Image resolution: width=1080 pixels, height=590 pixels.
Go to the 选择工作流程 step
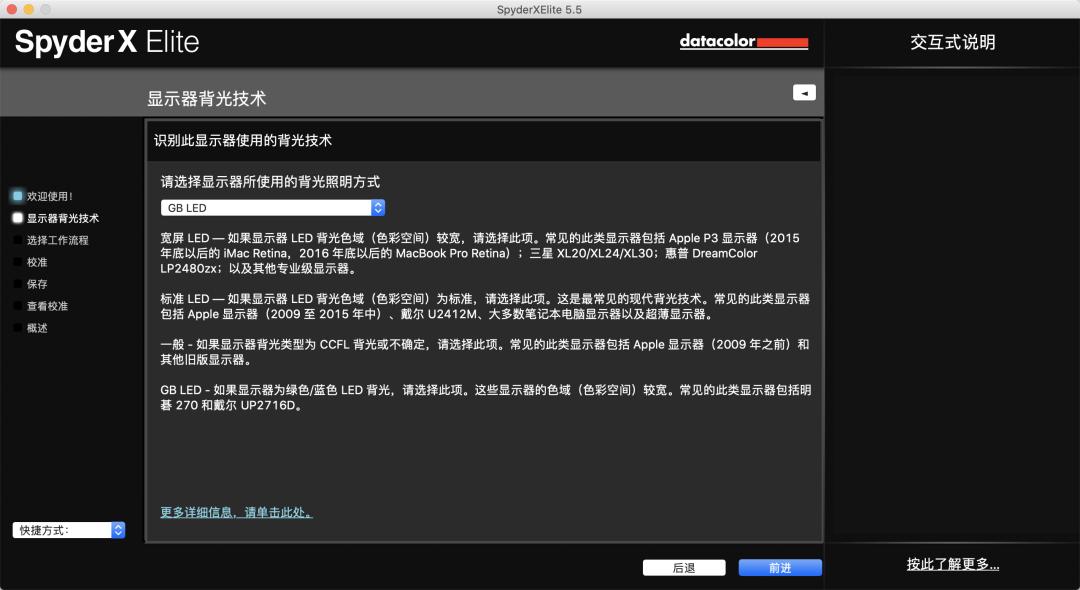(57, 240)
